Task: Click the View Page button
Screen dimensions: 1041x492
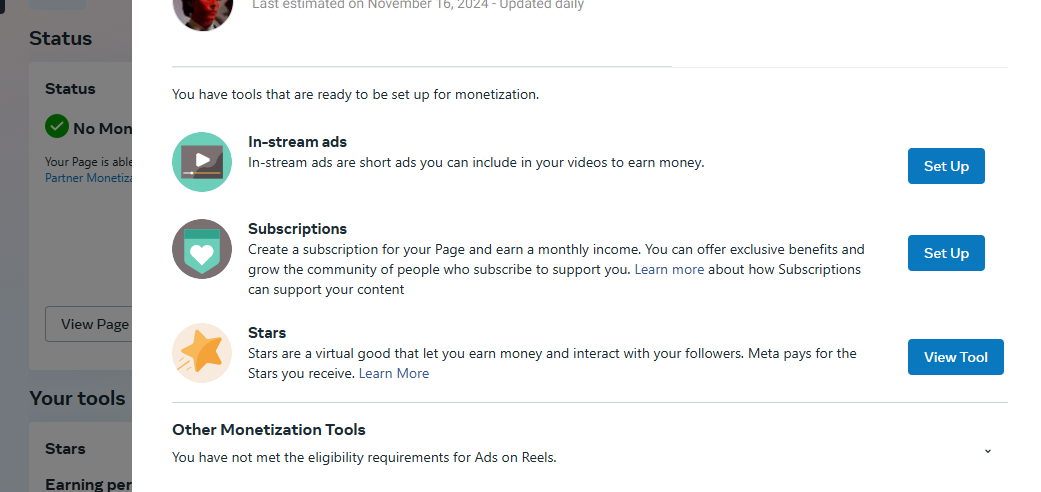Action: click(90, 324)
